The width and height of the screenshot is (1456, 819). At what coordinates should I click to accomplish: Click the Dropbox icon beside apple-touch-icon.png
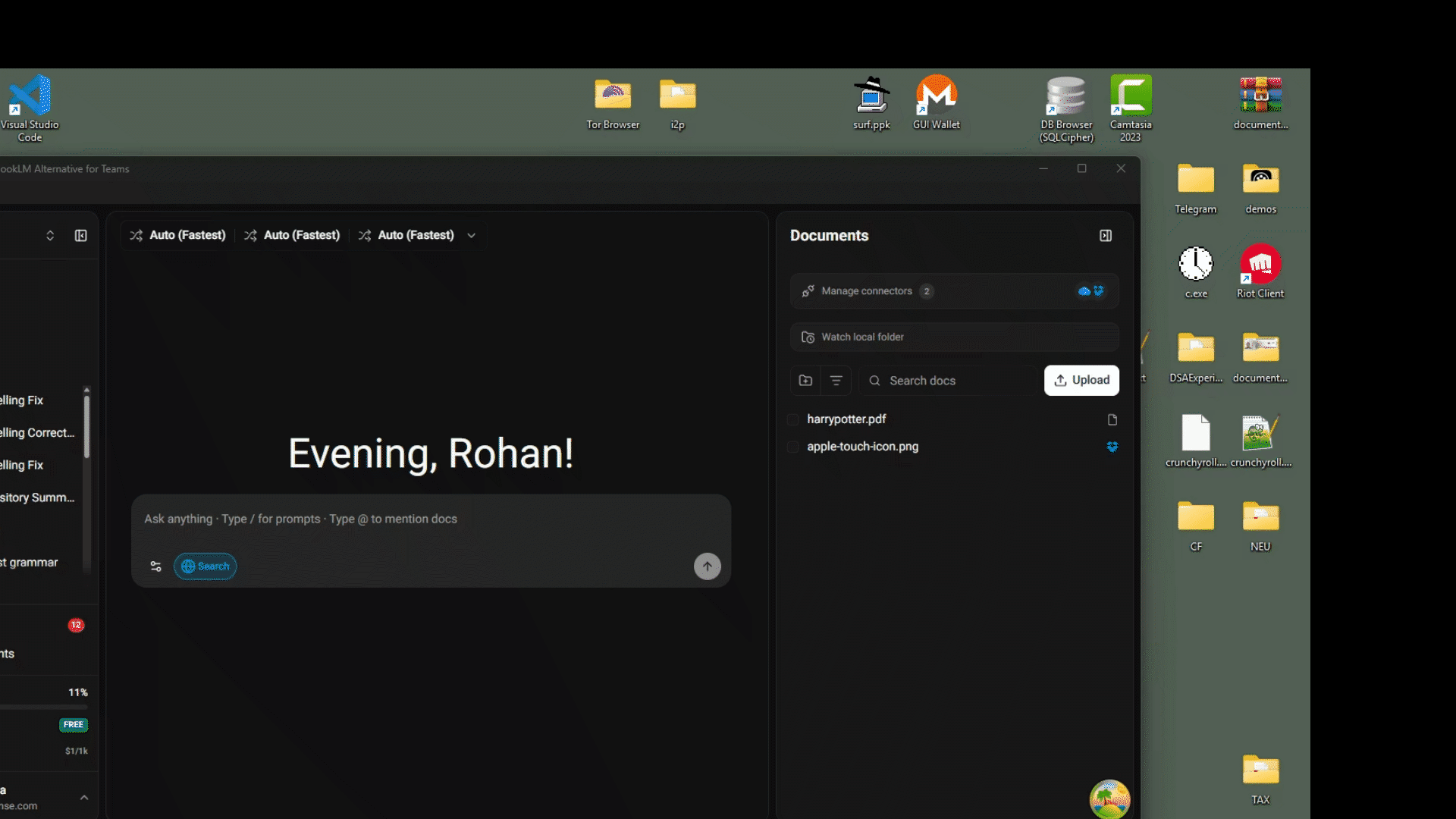(x=1112, y=447)
